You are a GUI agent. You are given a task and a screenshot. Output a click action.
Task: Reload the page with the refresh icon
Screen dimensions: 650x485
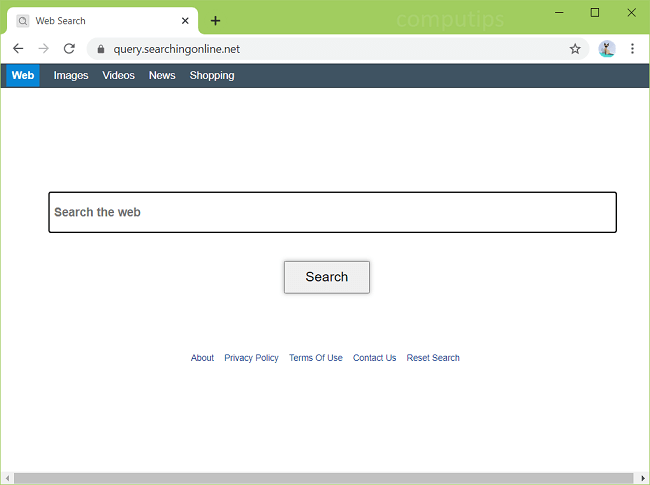click(x=69, y=48)
